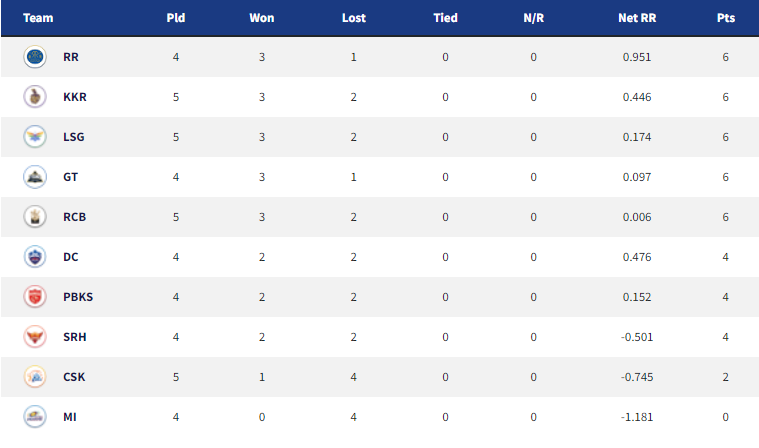Select the Won column header
This screenshot has width=759, height=448.
click(x=262, y=18)
